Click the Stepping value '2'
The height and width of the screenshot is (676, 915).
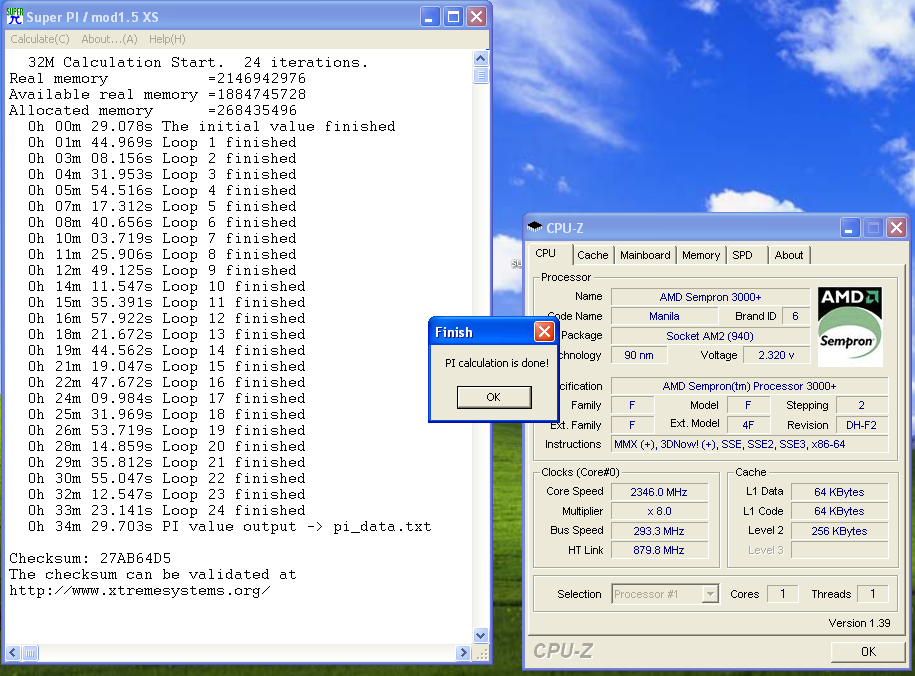coord(861,405)
